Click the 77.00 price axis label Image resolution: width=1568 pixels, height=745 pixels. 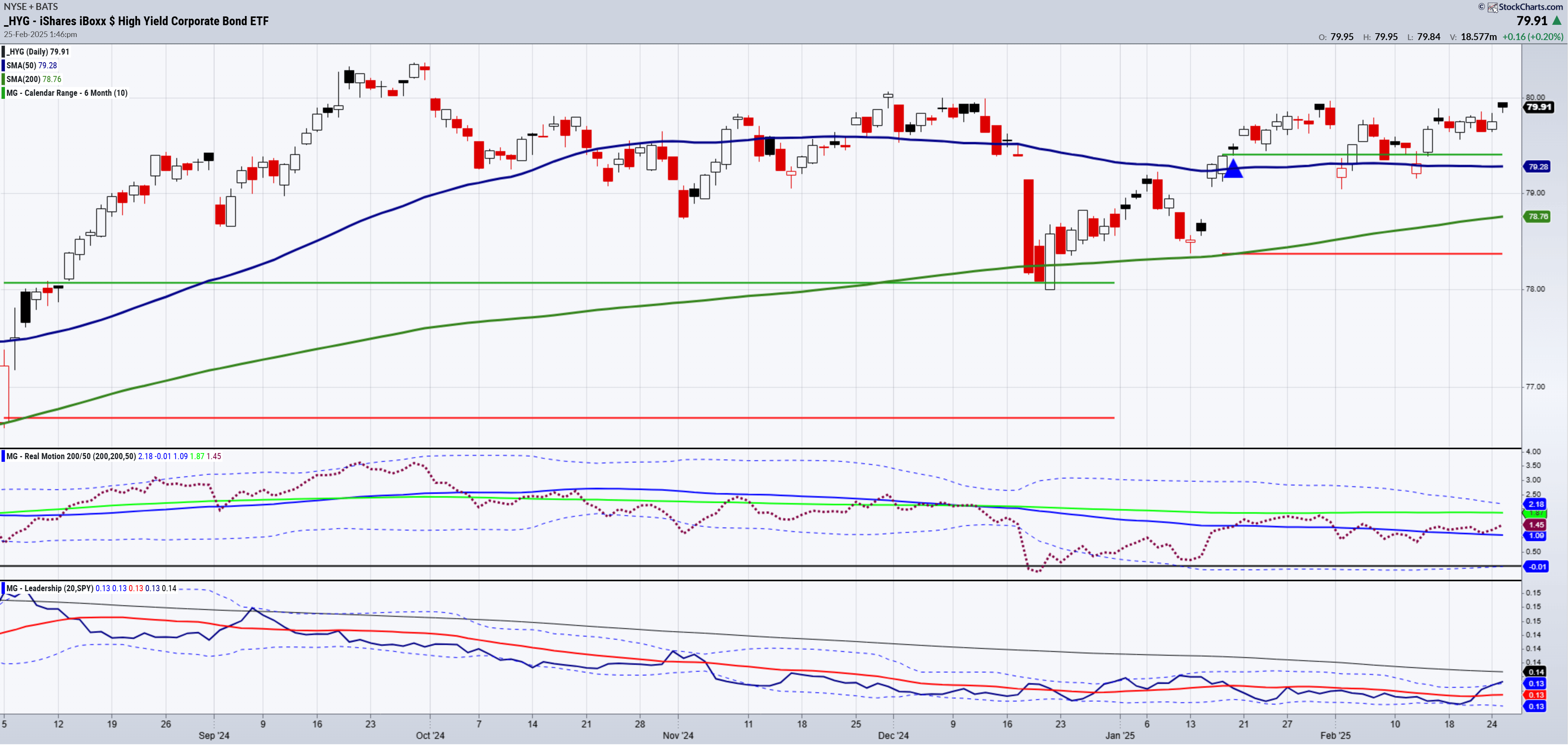tap(1535, 387)
